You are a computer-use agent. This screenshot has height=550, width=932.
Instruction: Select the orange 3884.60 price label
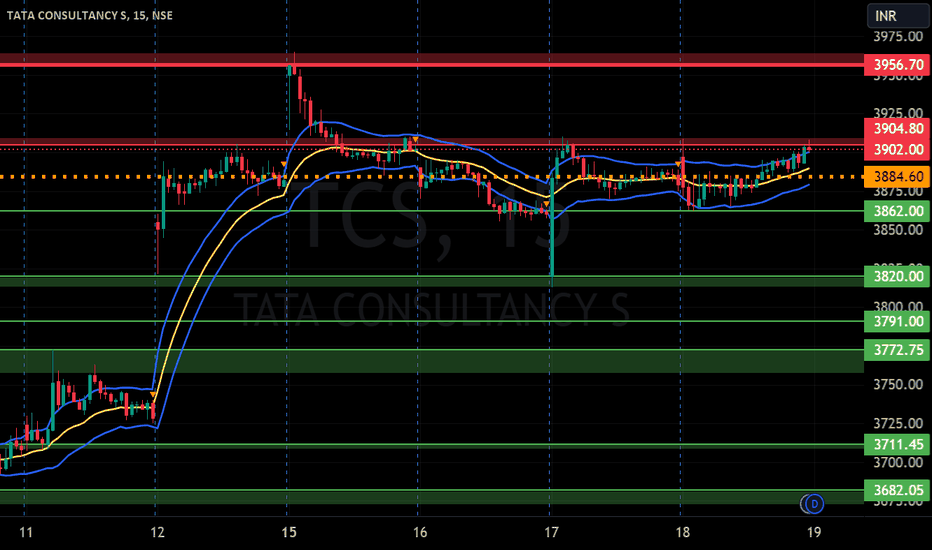coord(897,177)
